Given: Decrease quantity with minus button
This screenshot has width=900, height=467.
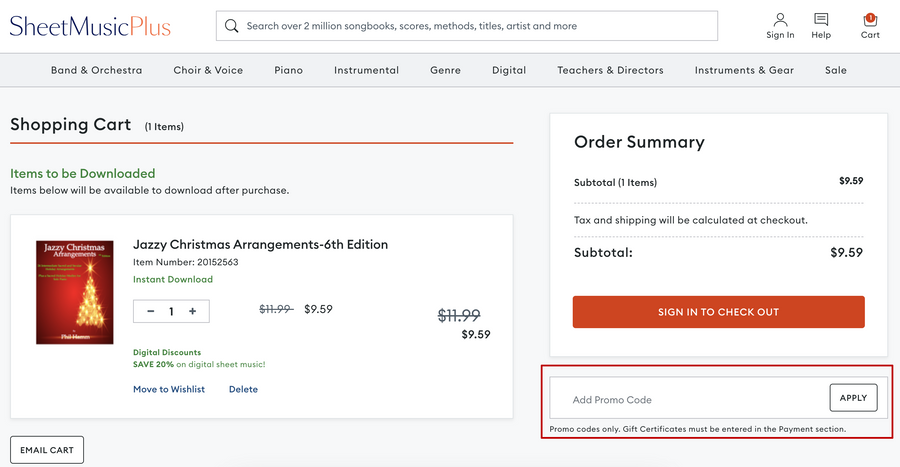Looking at the screenshot, I should [x=151, y=311].
